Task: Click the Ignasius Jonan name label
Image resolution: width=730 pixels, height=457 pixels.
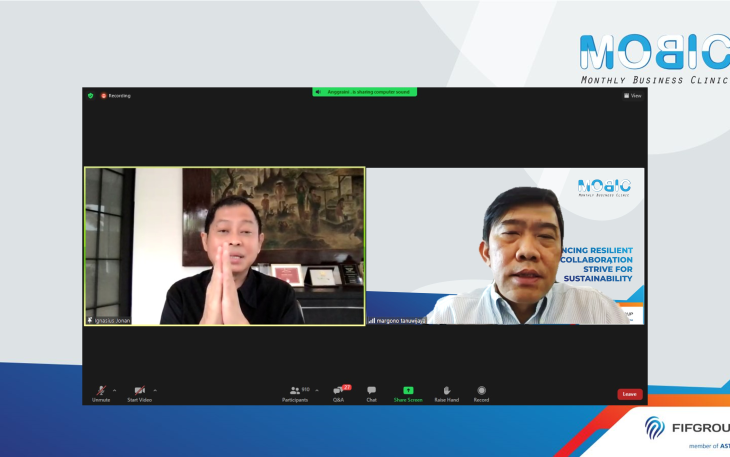Action: [x=112, y=321]
